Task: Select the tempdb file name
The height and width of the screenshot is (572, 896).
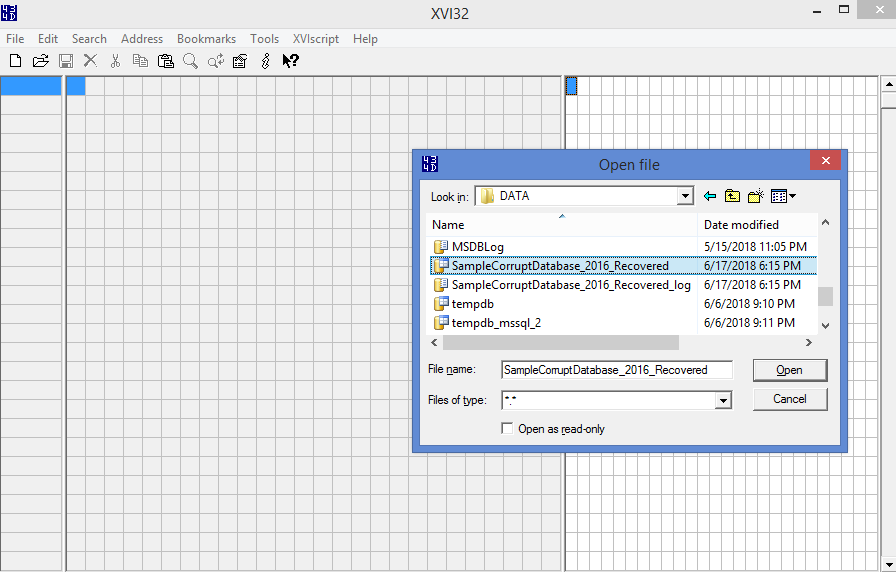Action: click(x=473, y=303)
